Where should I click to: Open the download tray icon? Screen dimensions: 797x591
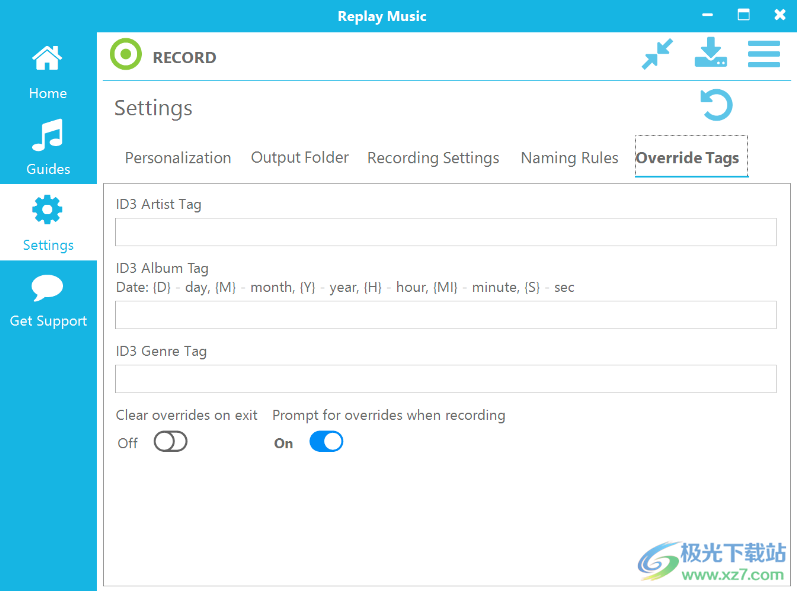click(x=711, y=52)
